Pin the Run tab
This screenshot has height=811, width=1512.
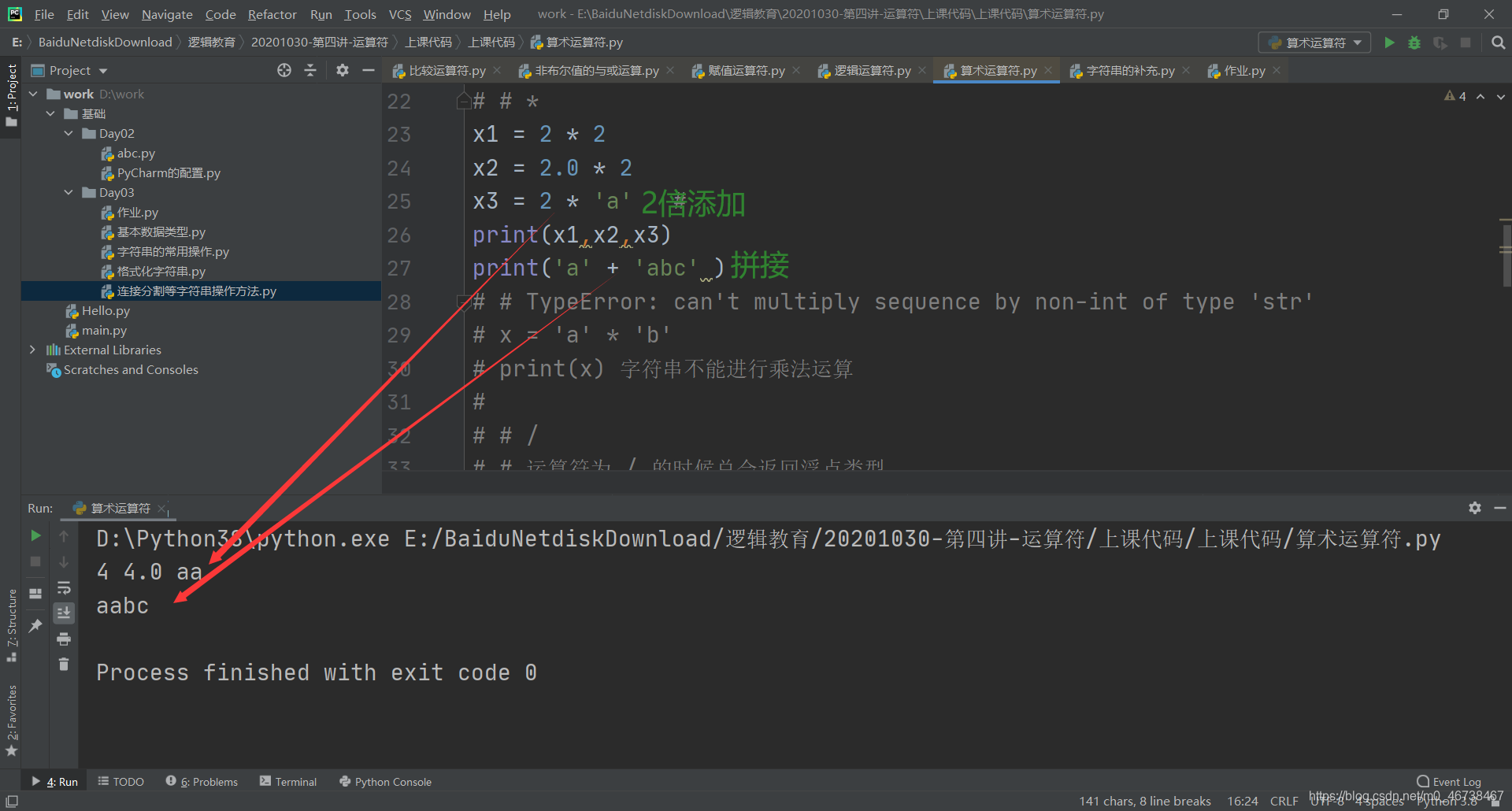(35, 626)
